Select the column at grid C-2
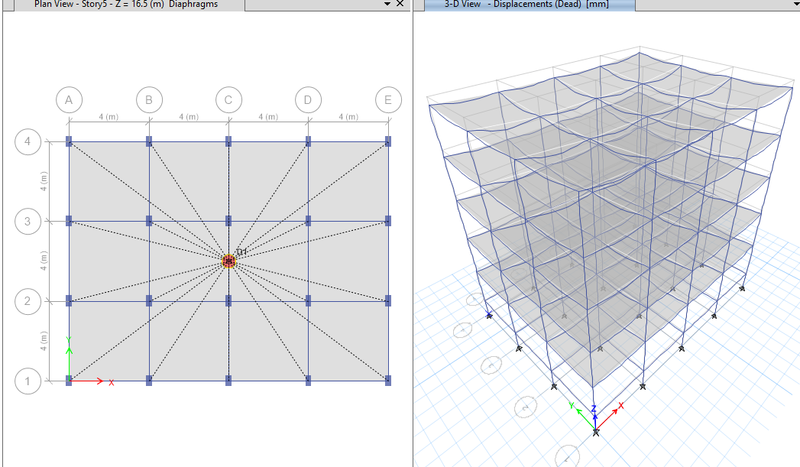The image size is (800, 467). coord(229,301)
